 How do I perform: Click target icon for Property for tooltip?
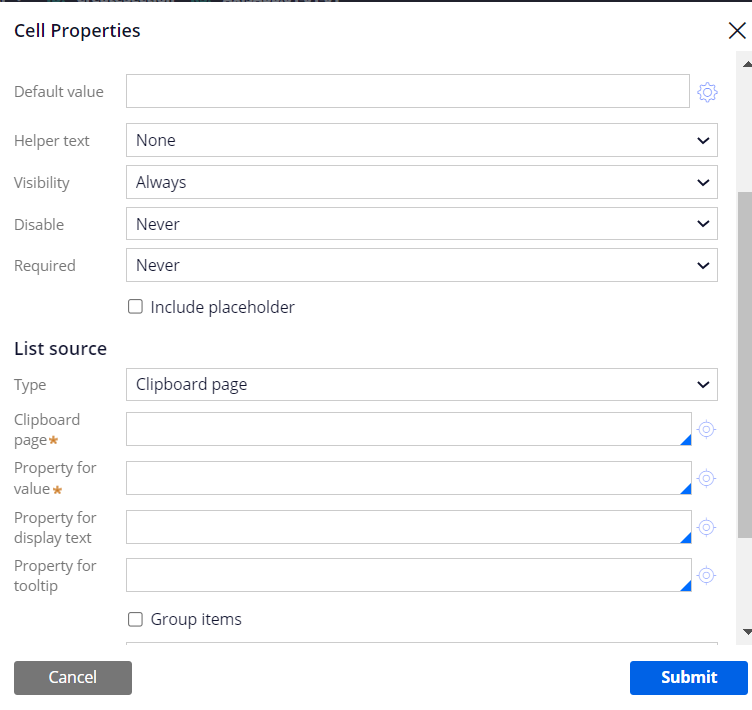click(x=706, y=575)
